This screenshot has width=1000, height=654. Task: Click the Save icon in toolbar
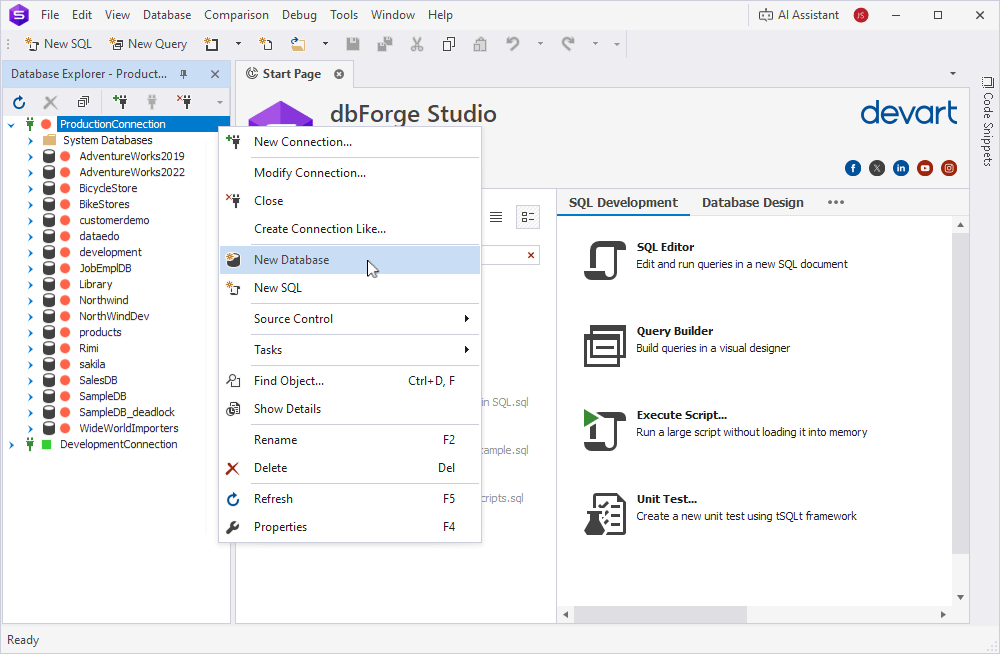pyautogui.click(x=353, y=44)
